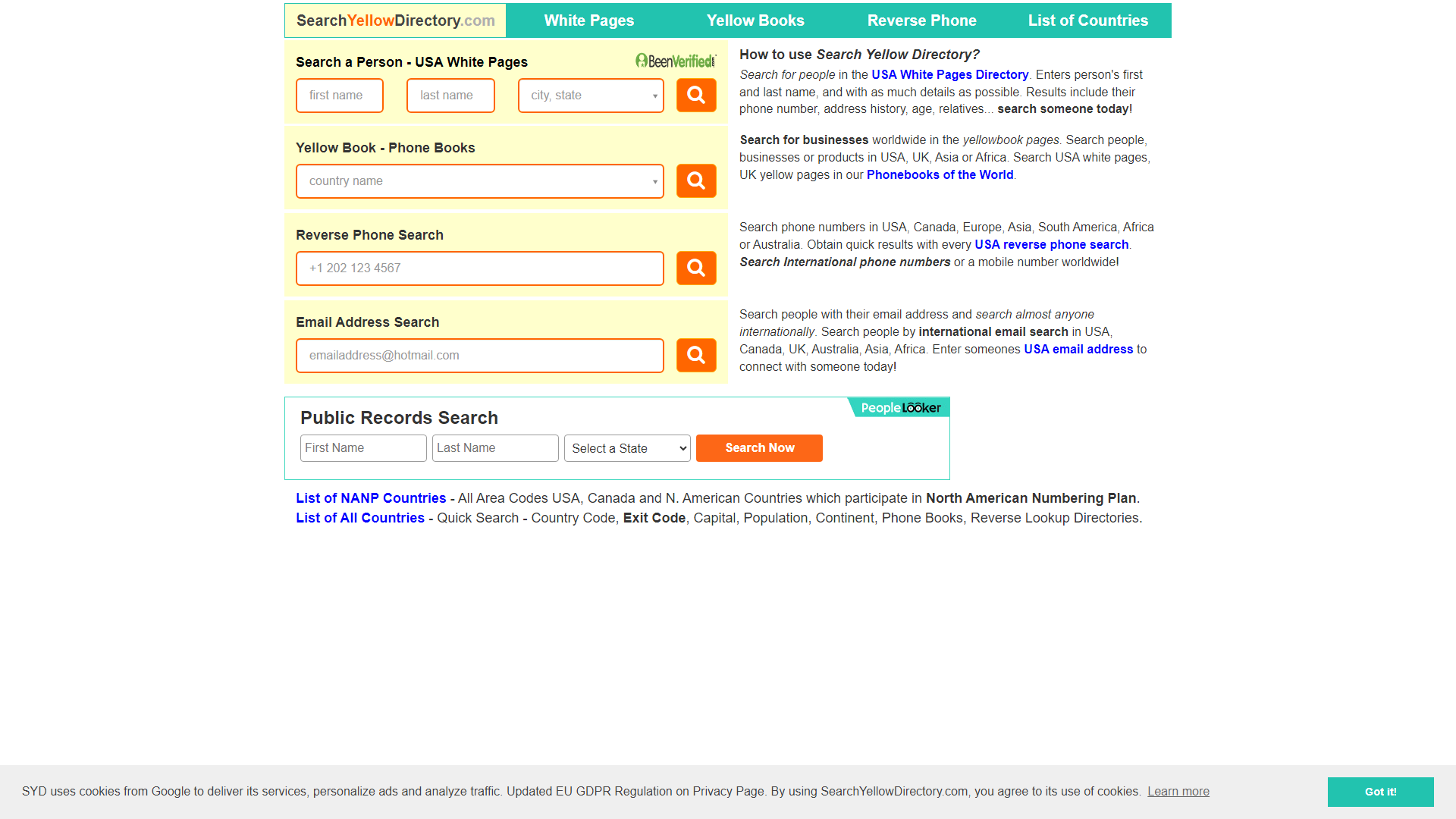Click the Got It button for cookie consent
Screen dimensions: 1456x819
point(1381,791)
